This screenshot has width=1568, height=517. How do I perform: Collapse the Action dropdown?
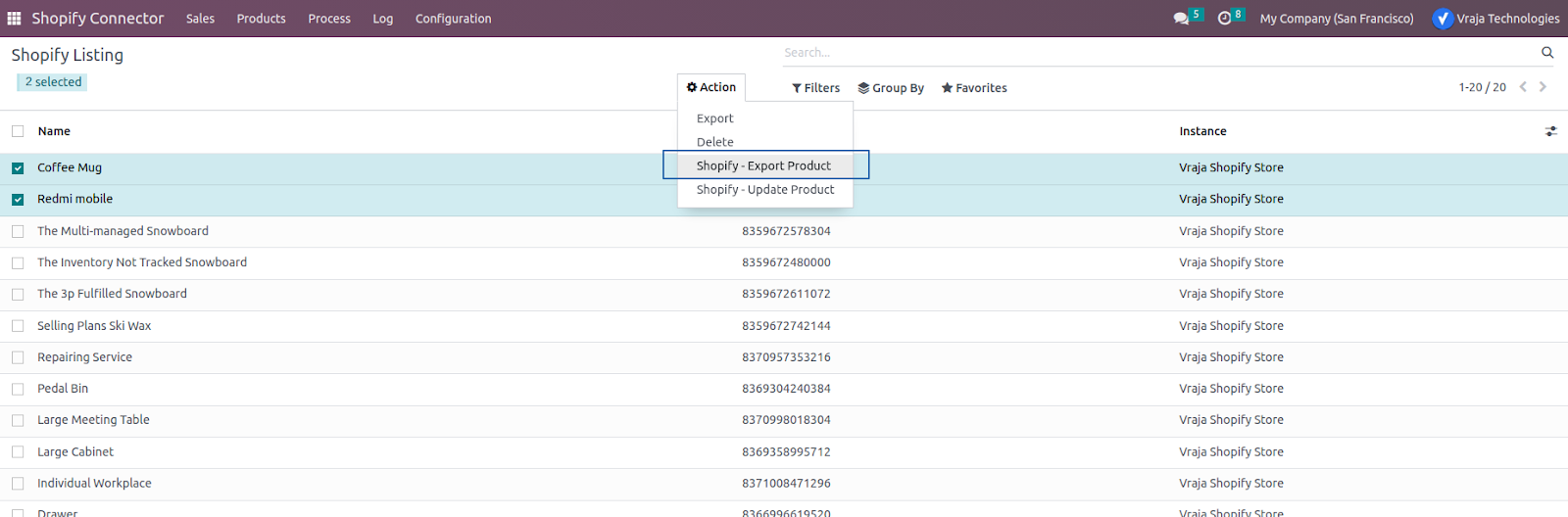tap(711, 87)
